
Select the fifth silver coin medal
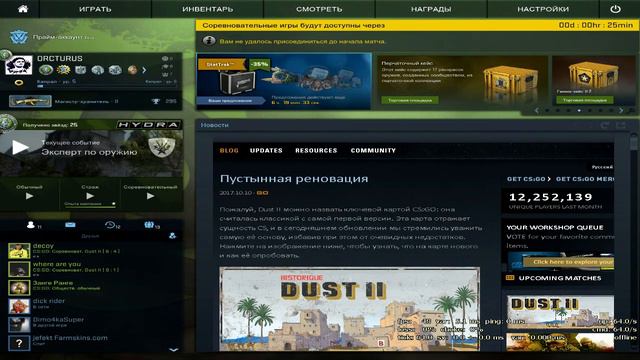click(x=115, y=70)
